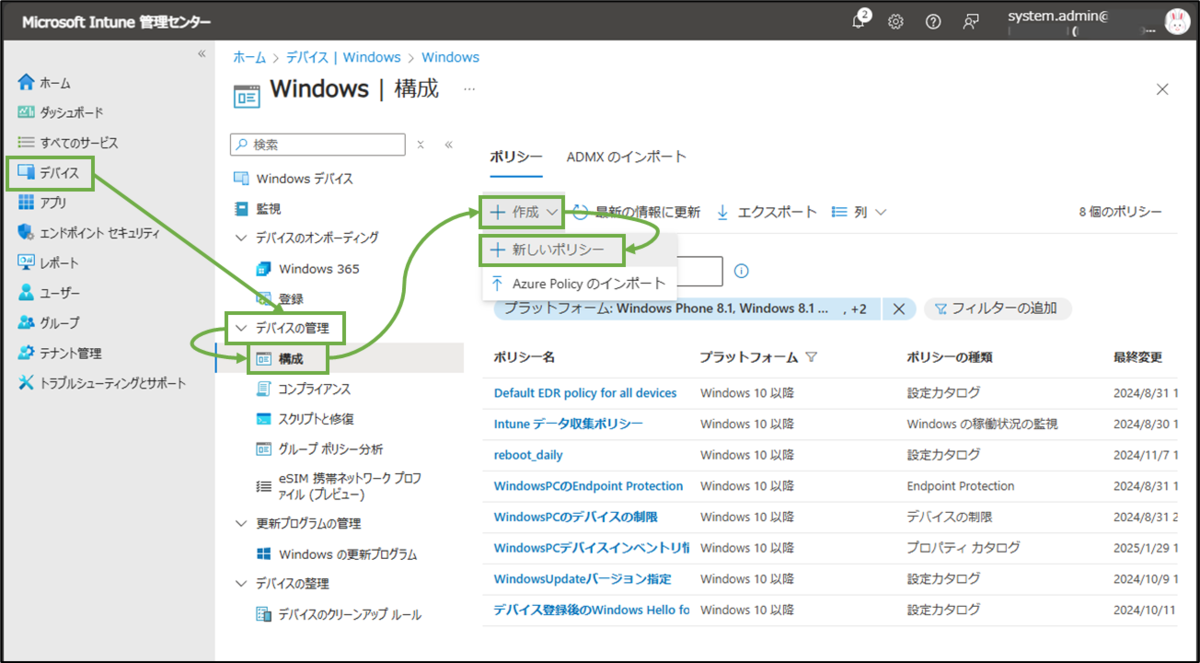Open エンドポイント セキュリティ section
The width and height of the screenshot is (1200, 663).
click(88, 233)
